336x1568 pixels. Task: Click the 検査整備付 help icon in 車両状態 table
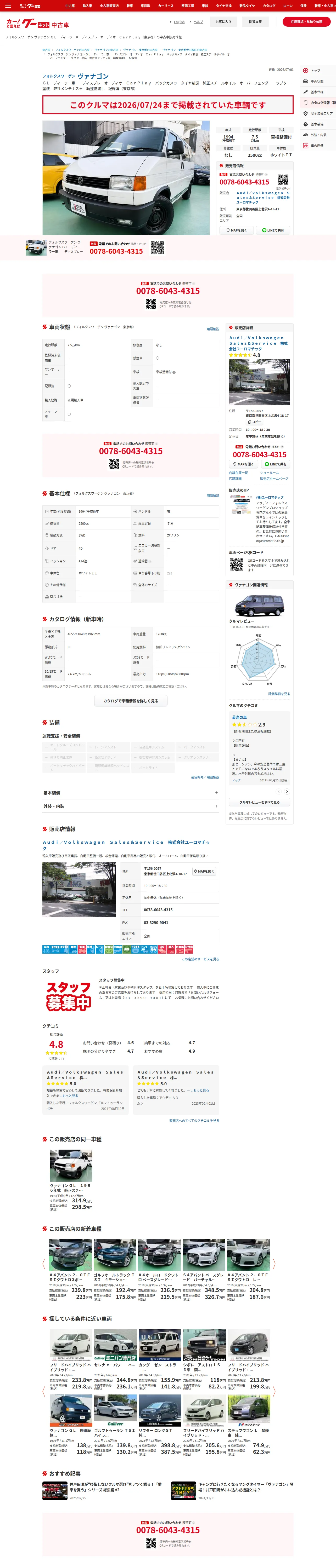click(174, 372)
